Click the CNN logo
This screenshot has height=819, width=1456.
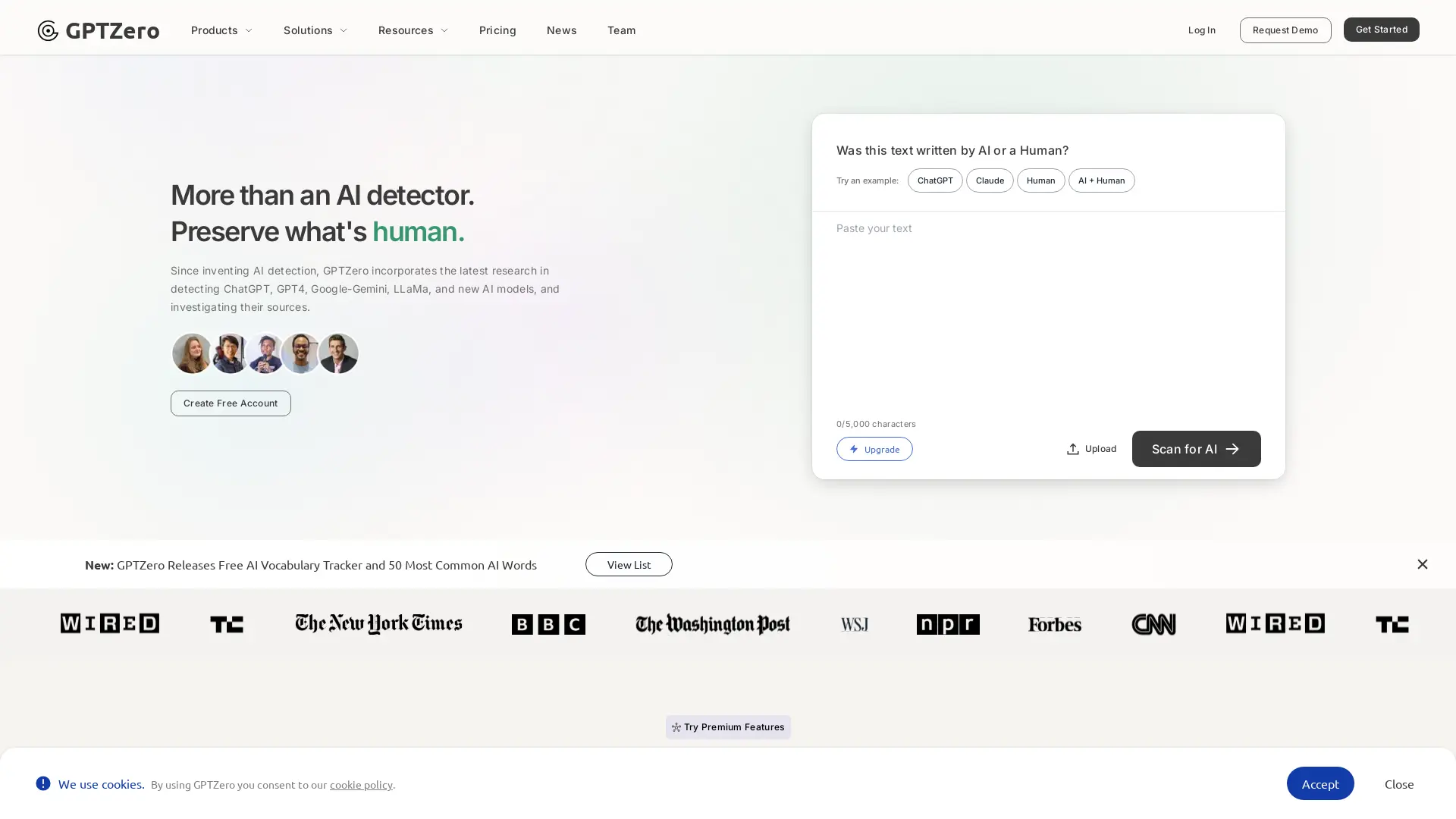coord(1153,623)
